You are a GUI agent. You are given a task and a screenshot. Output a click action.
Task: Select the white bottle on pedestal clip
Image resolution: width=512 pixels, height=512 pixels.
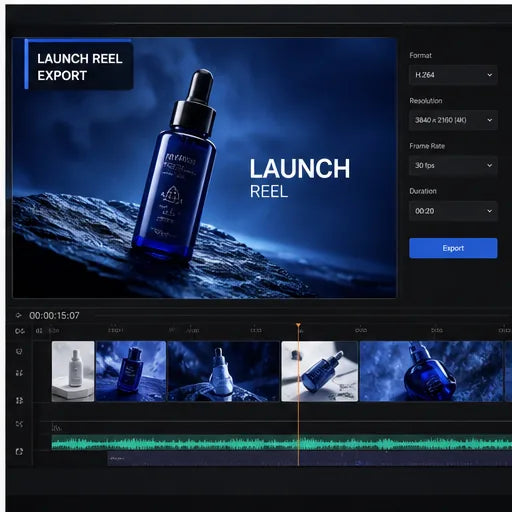[x=73, y=371]
